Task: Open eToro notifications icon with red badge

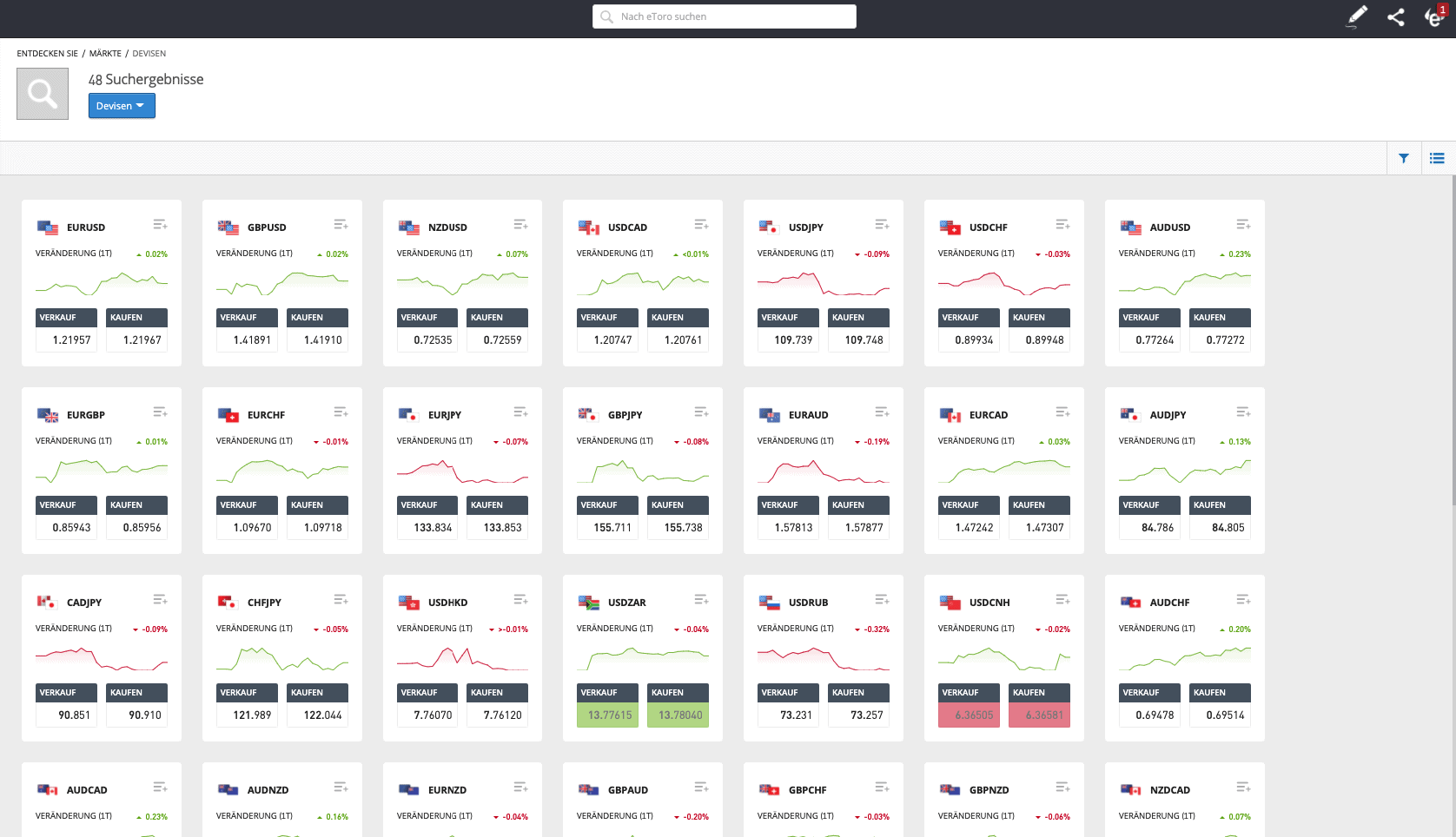Action: (1433, 16)
